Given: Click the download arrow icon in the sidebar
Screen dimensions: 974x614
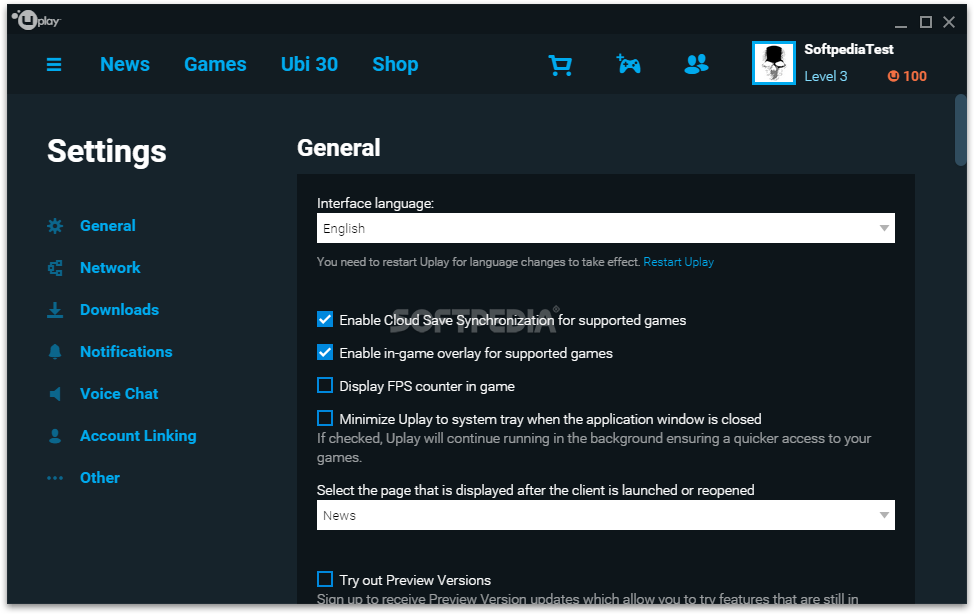Looking at the screenshot, I should point(55,310).
